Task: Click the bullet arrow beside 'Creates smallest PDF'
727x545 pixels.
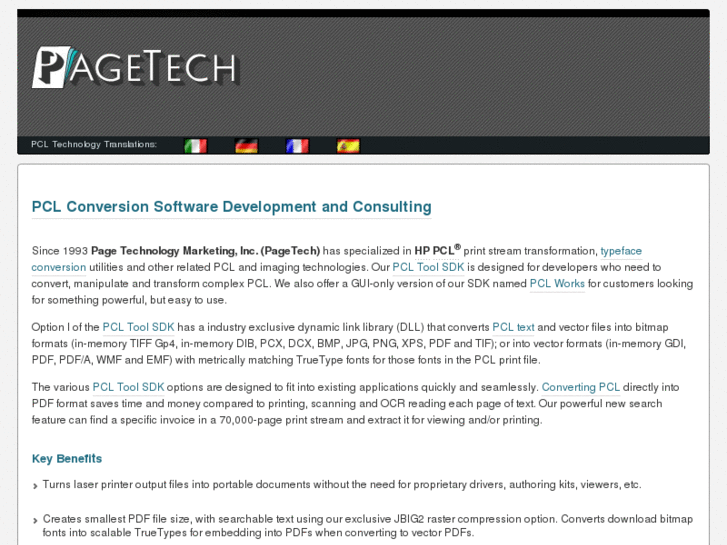Action: (35, 520)
